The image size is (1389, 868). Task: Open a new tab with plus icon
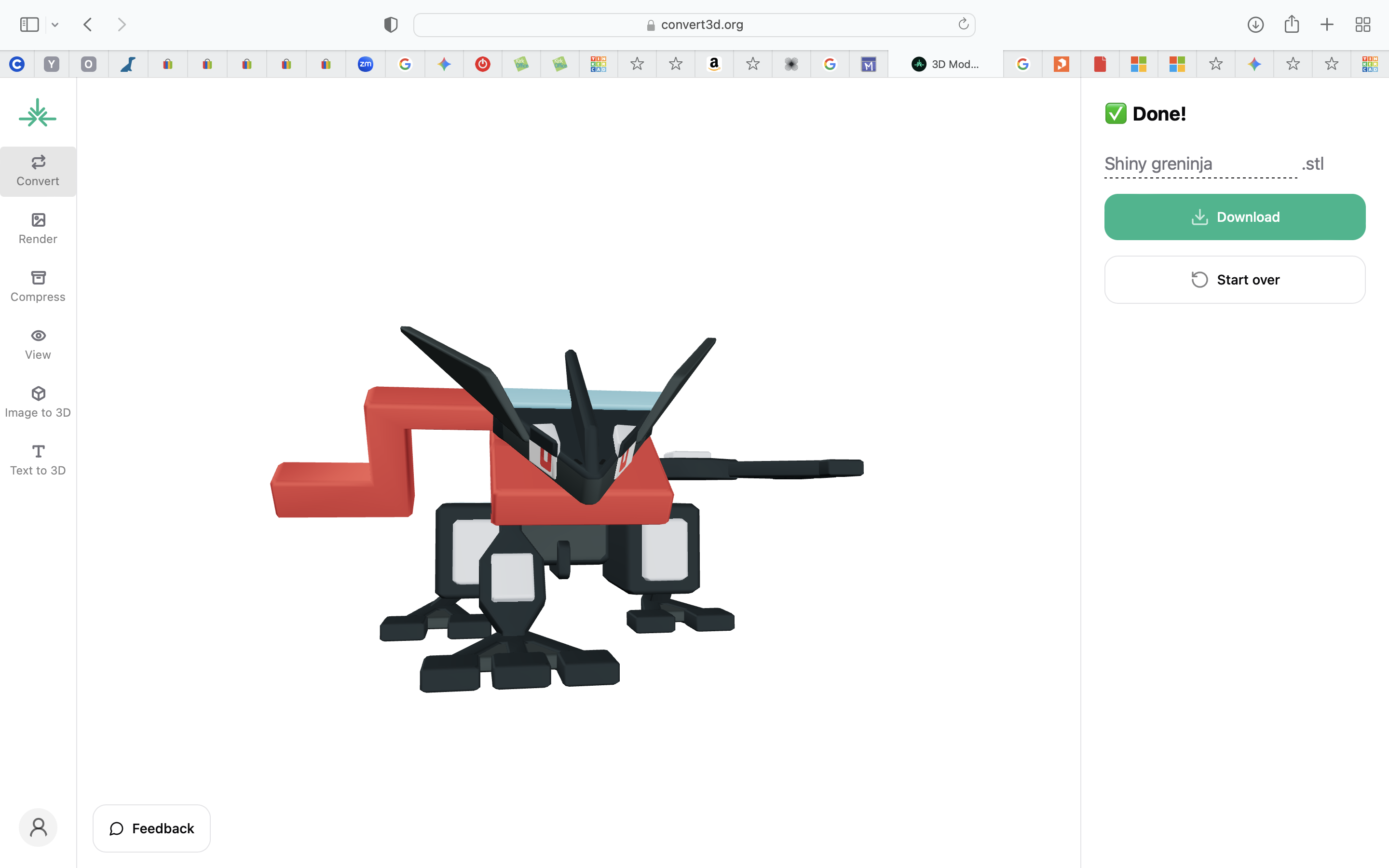pyautogui.click(x=1327, y=25)
